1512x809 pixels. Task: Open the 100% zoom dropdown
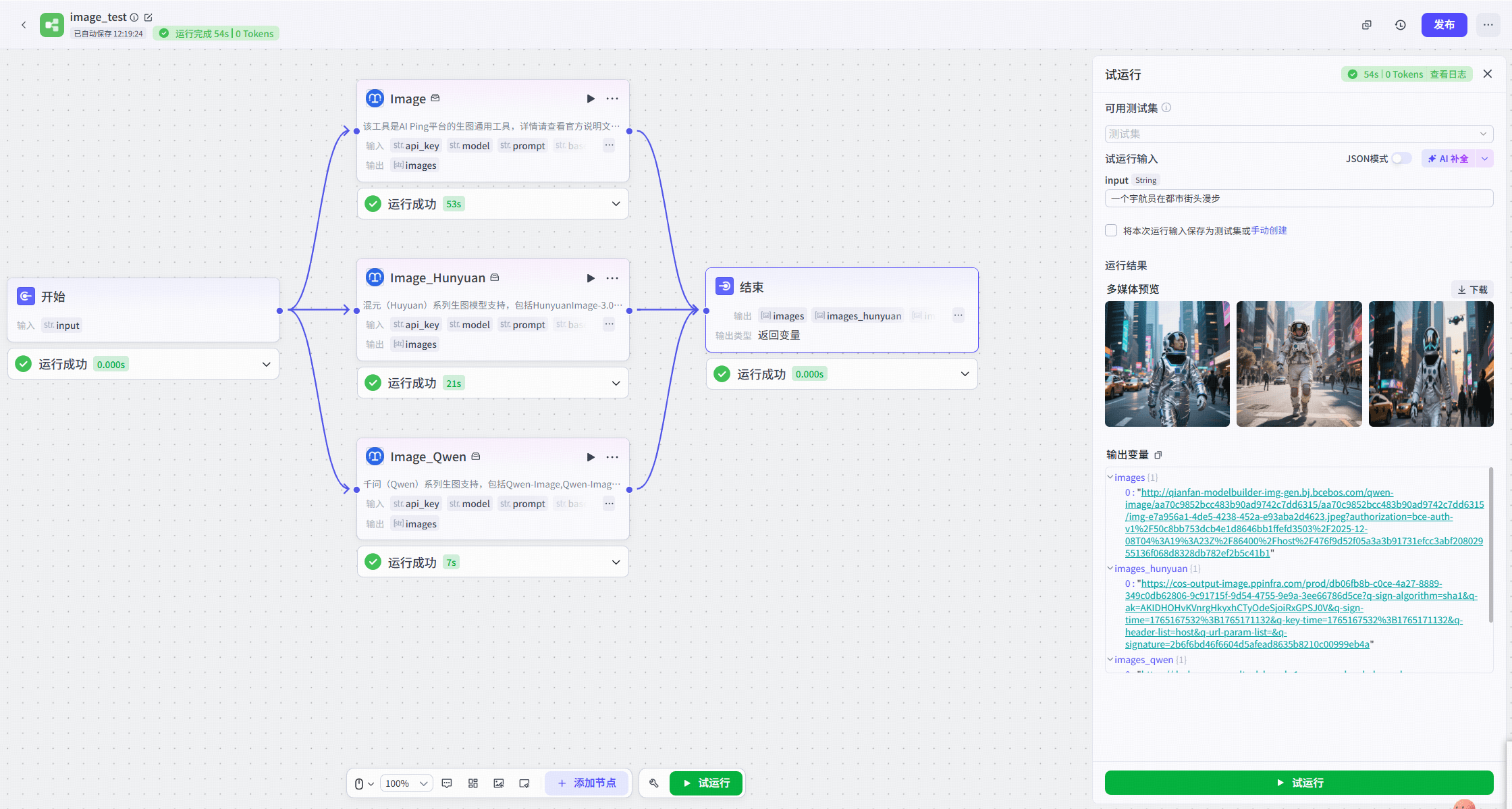[407, 783]
